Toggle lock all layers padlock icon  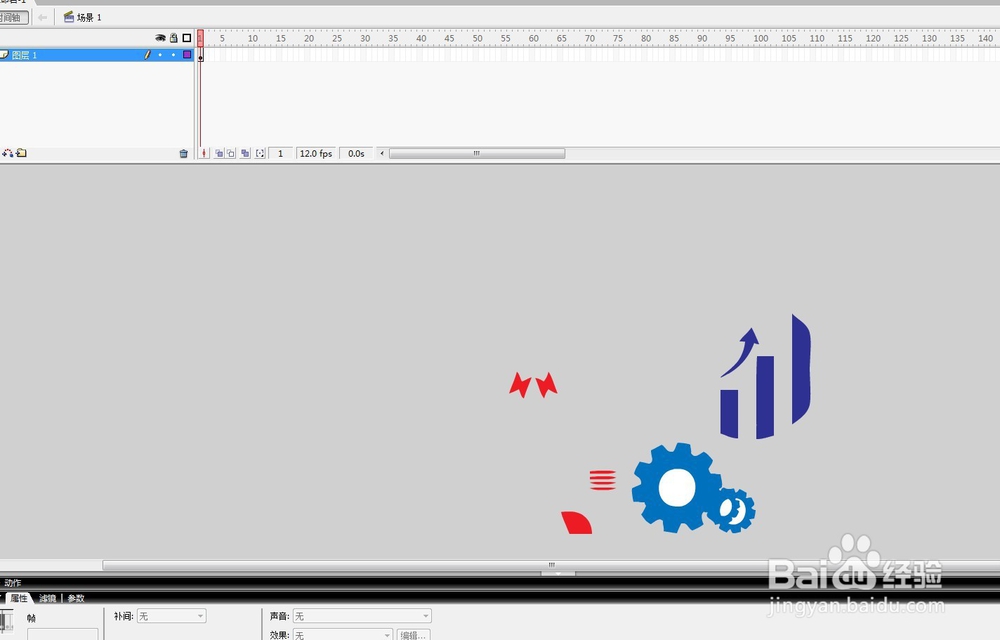(173, 38)
